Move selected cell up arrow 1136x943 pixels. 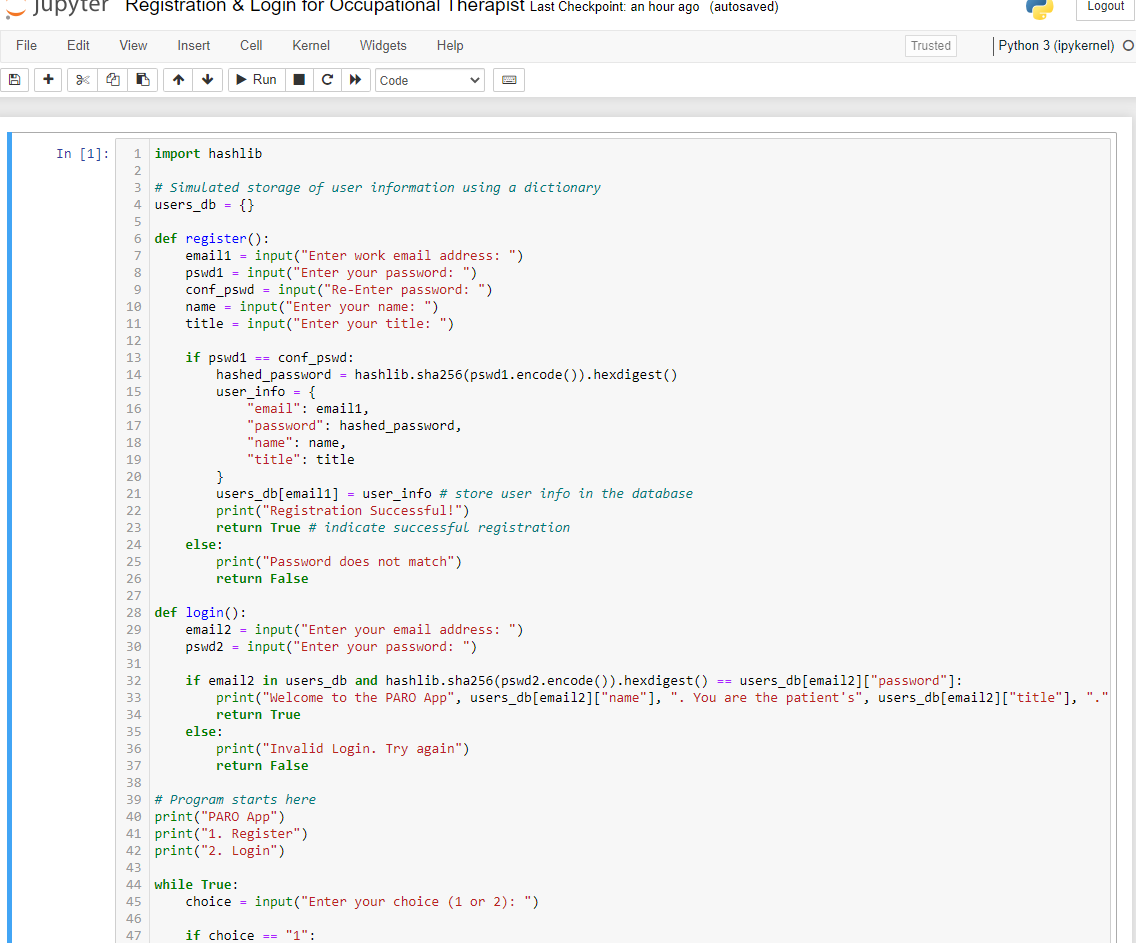click(x=178, y=80)
